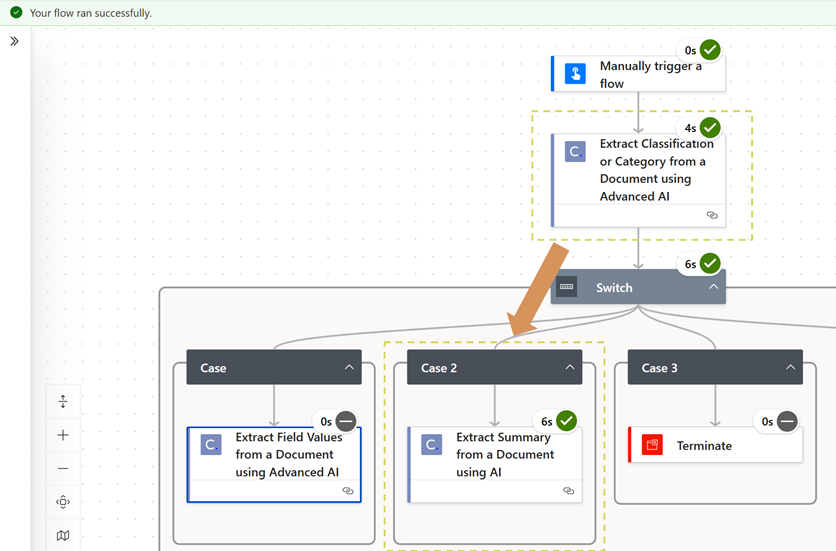Image resolution: width=836 pixels, height=551 pixels.
Task: Click the manual trigger hand icon
Action: (575, 74)
